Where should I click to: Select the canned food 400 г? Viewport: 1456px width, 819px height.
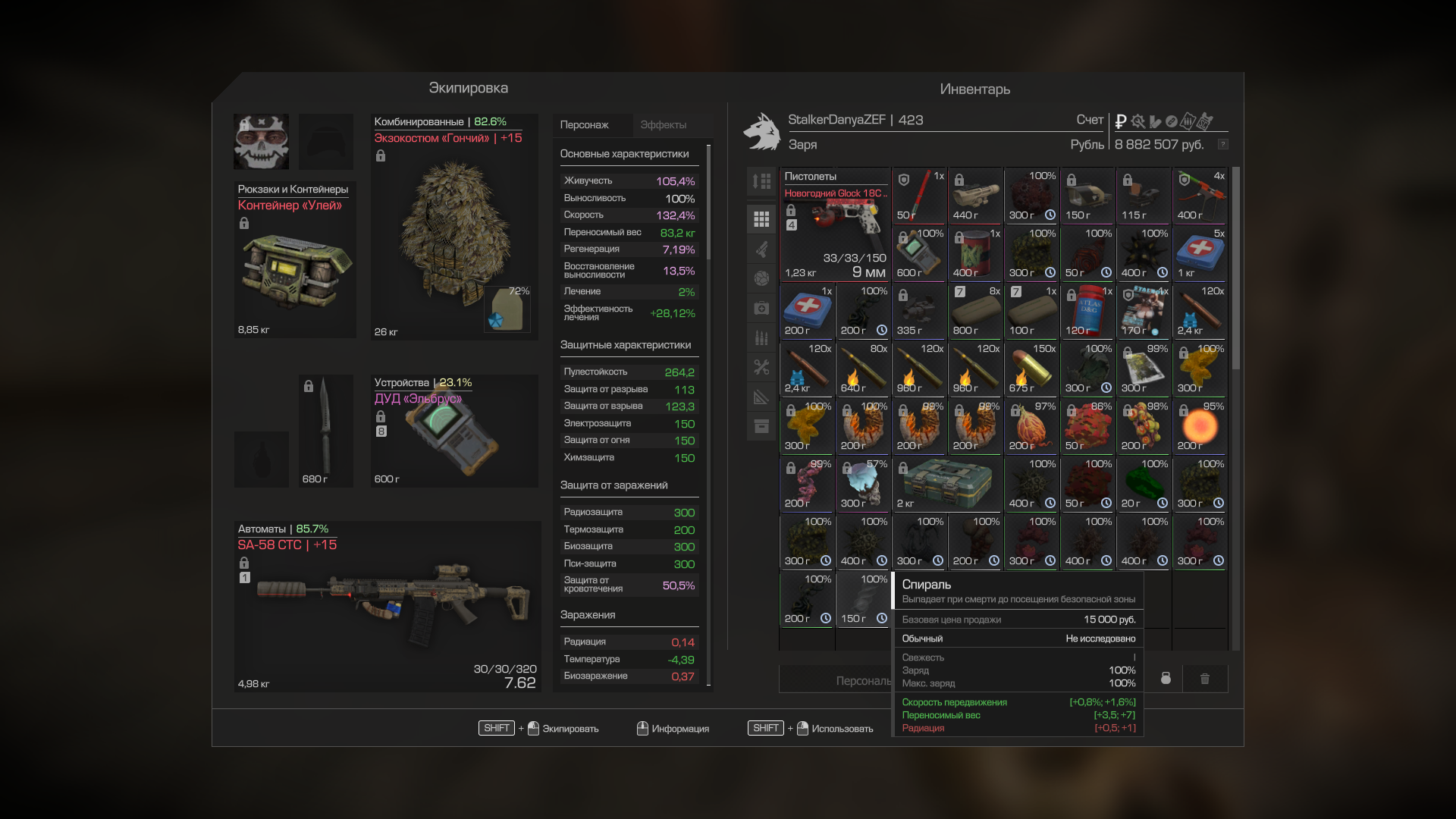(x=976, y=253)
